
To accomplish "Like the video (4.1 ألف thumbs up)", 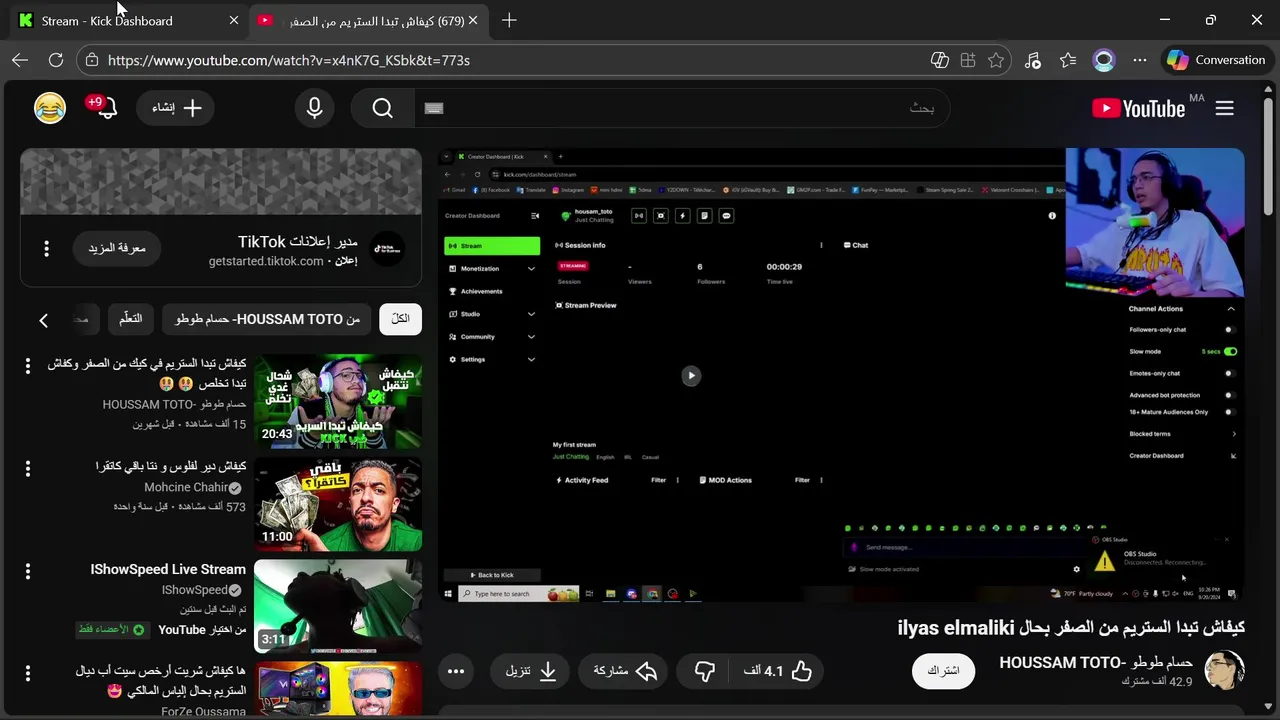I will pos(778,671).
